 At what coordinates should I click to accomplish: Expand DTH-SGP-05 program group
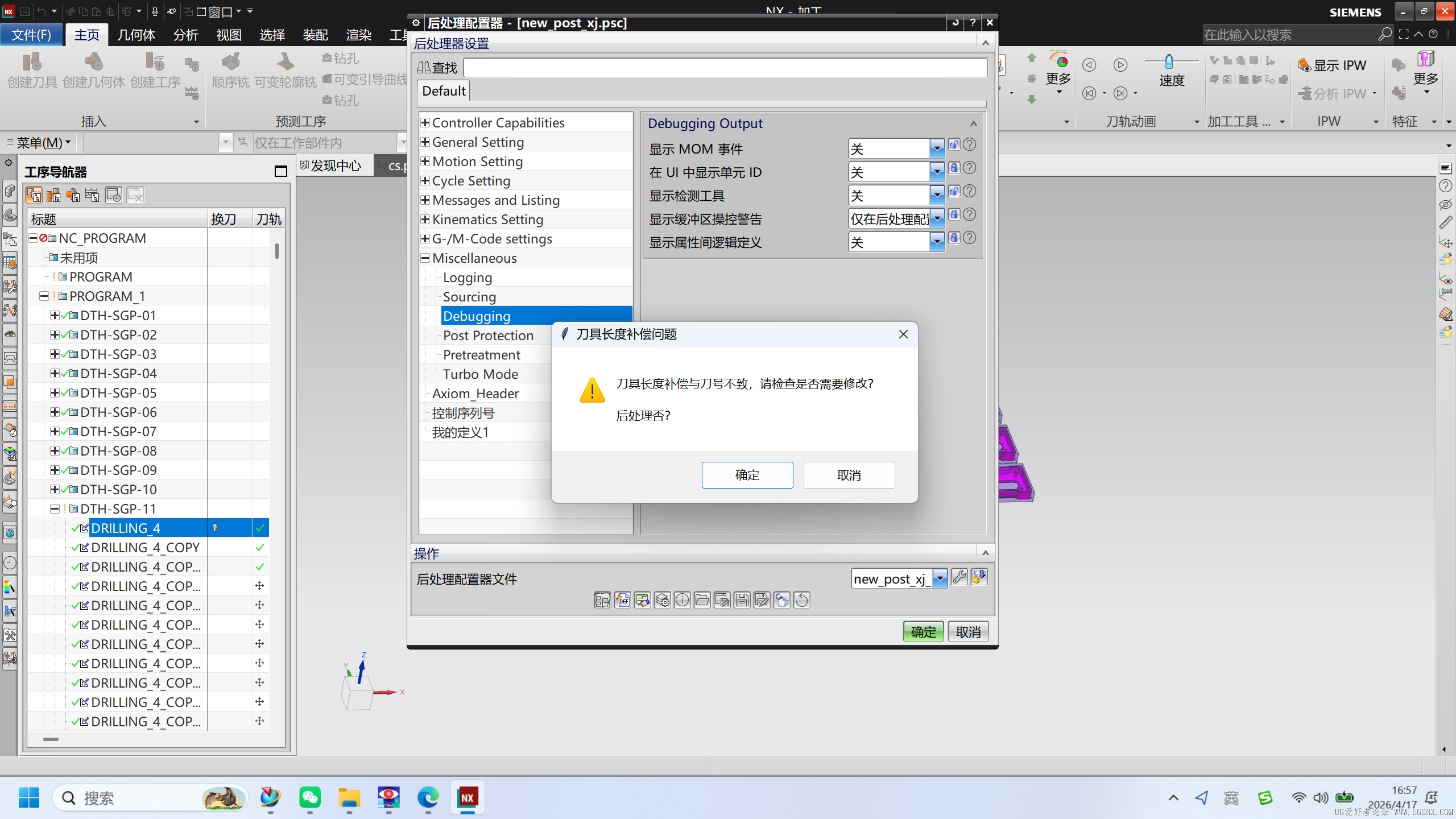[x=55, y=392]
